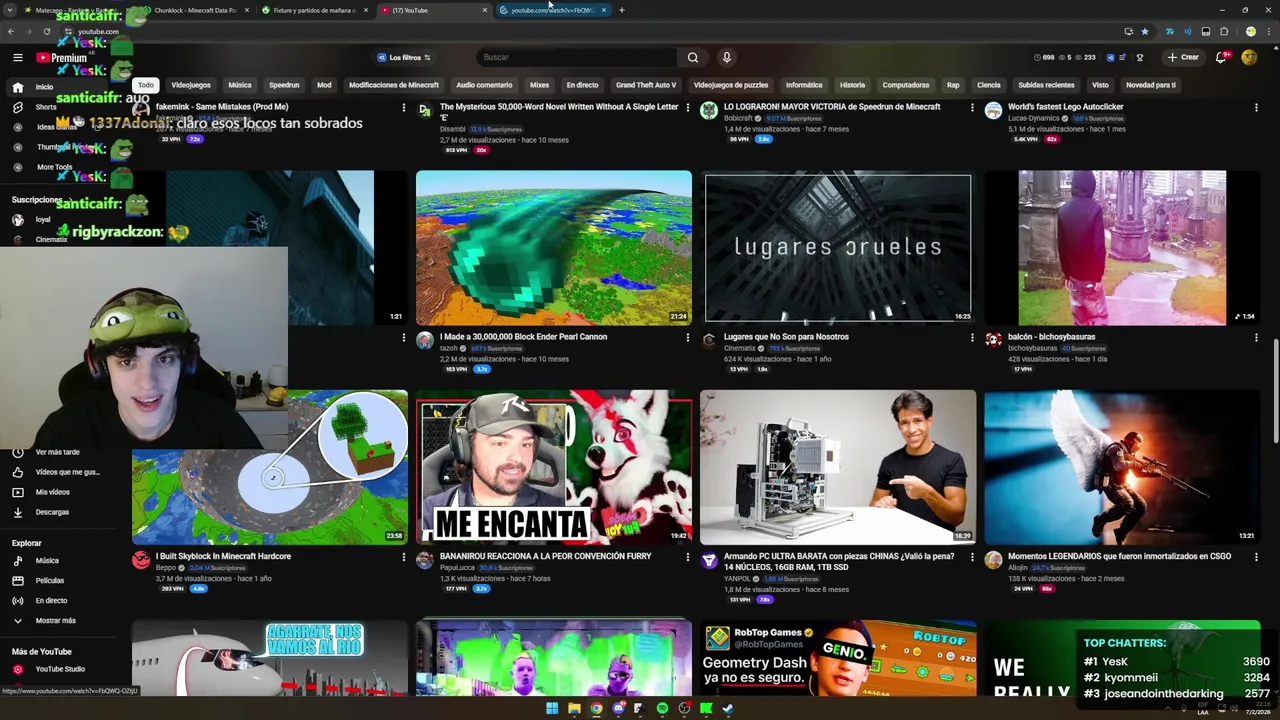
Task: Click the YouTube Premium logo
Action: (62, 58)
